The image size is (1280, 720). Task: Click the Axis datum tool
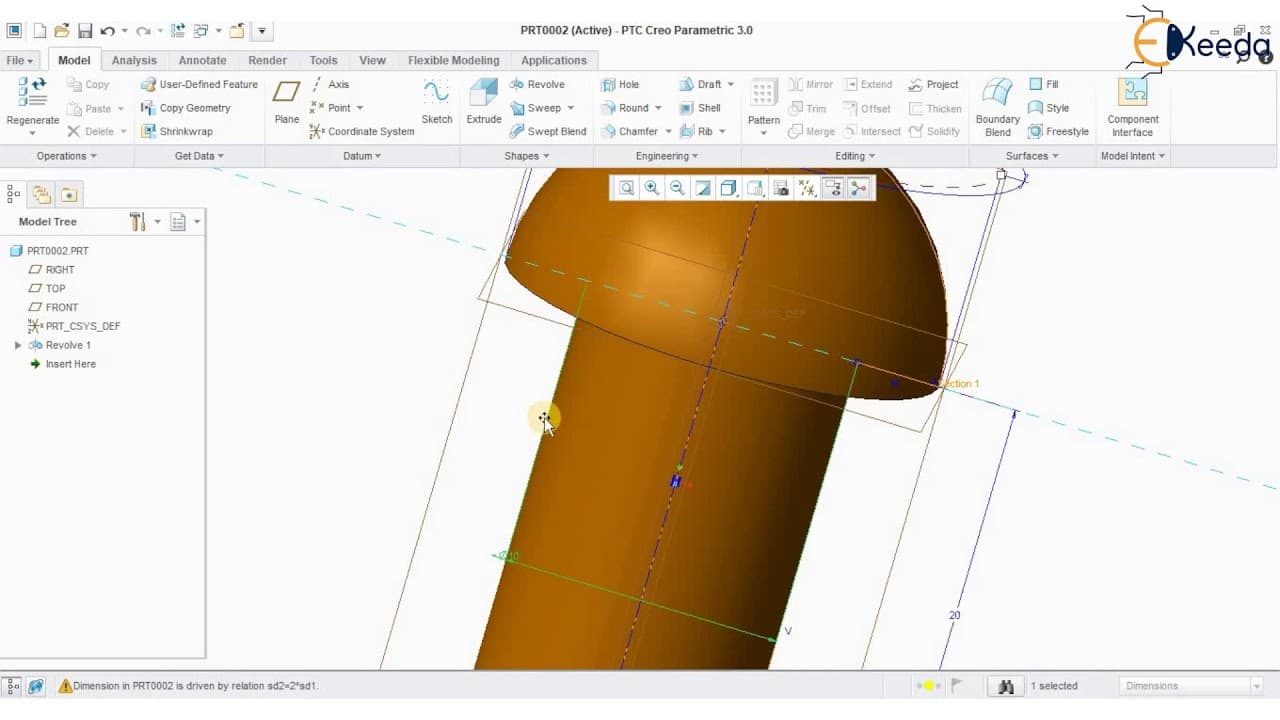tap(330, 84)
